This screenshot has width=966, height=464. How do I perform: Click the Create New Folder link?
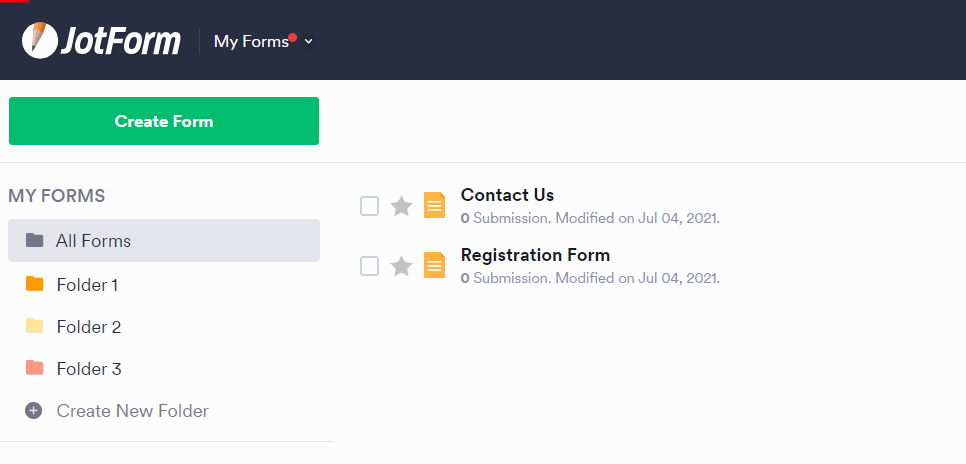coord(132,410)
